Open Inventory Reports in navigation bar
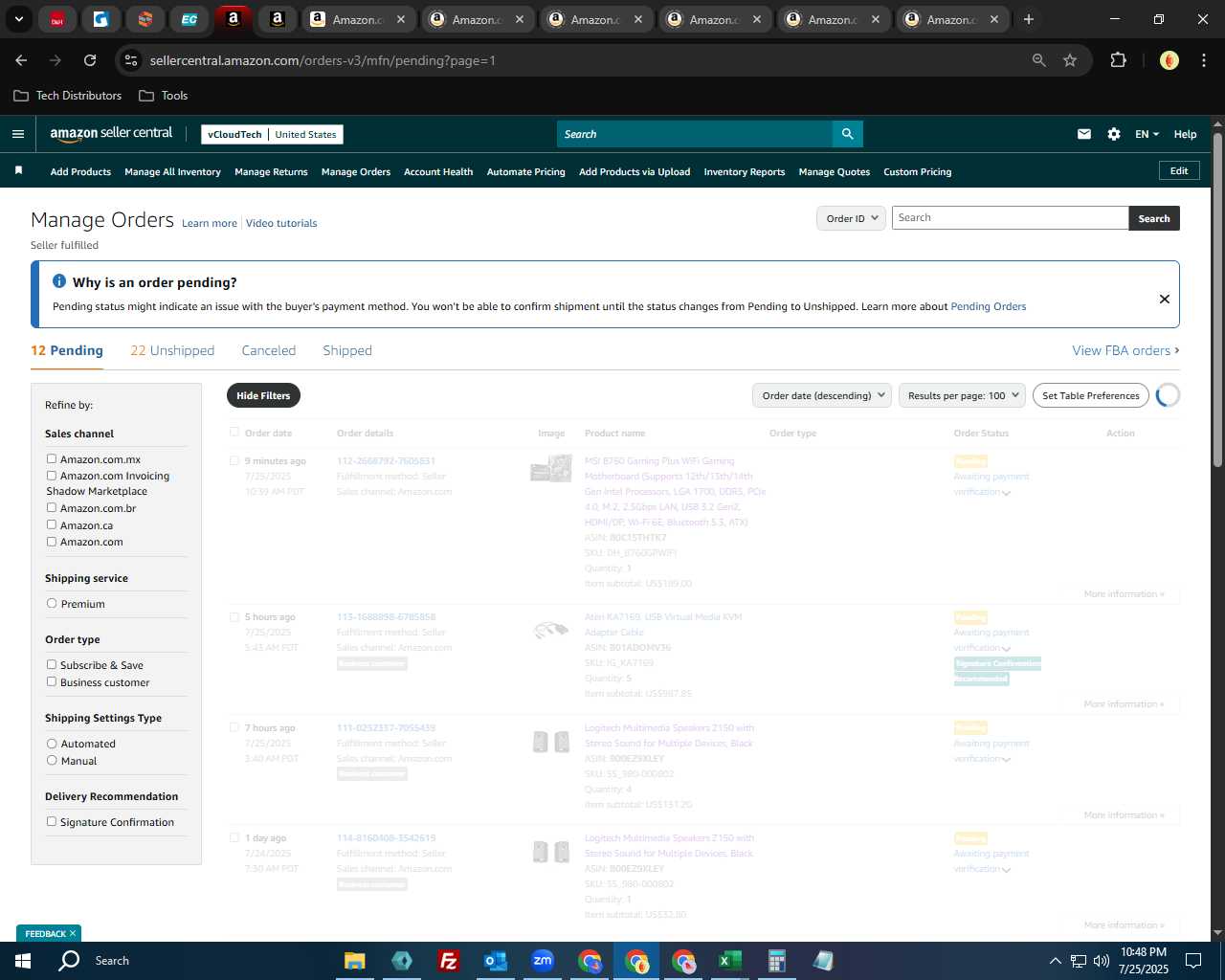This screenshot has width=1225, height=980. [x=745, y=172]
